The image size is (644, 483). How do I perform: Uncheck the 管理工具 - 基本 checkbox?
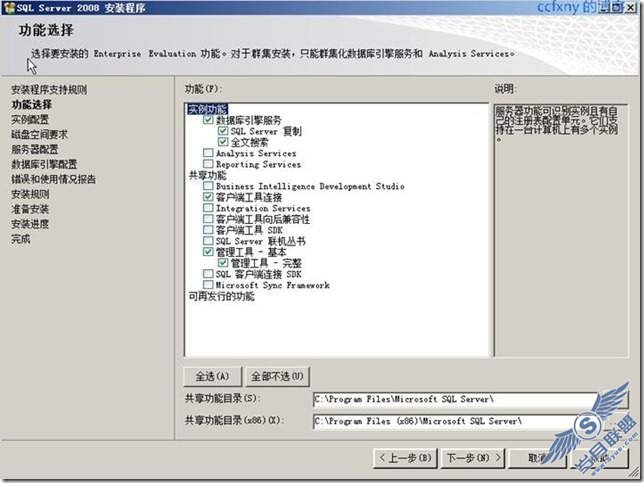click(x=208, y=252)
